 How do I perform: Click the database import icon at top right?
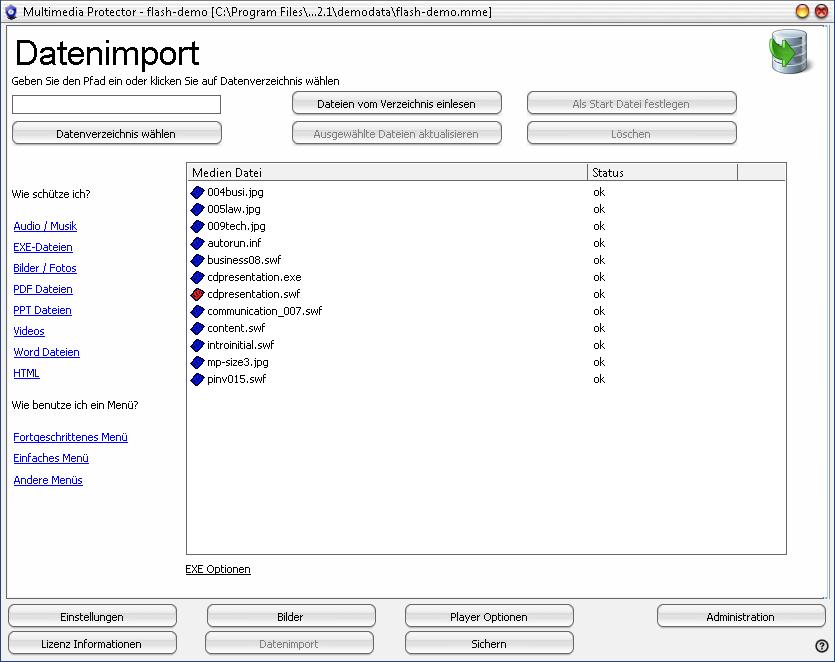click(788, 53)
